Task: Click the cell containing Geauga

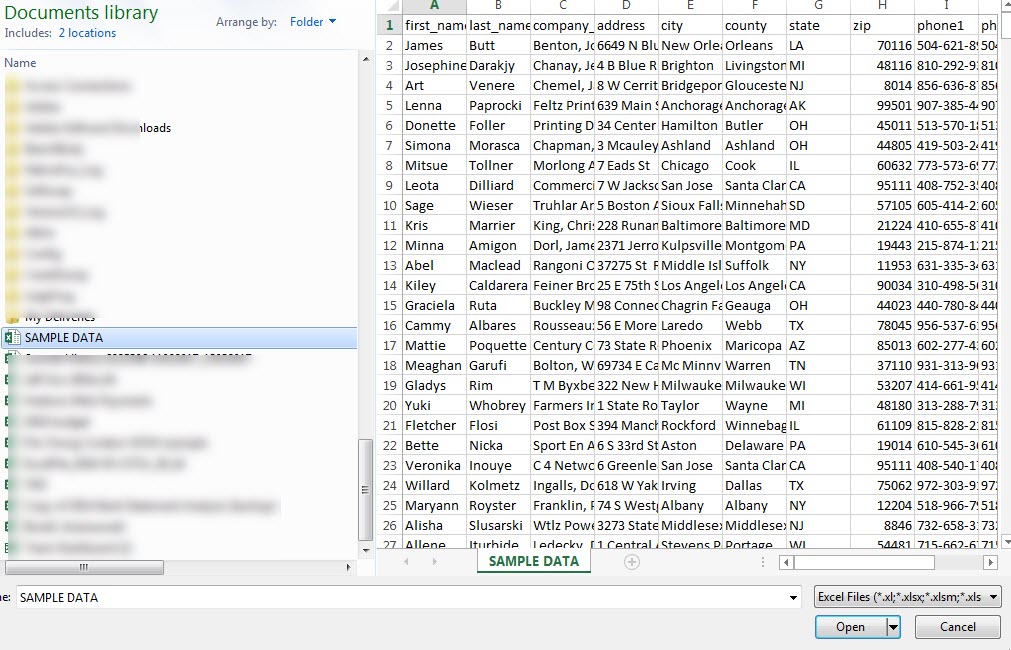Action: [754, 306]
